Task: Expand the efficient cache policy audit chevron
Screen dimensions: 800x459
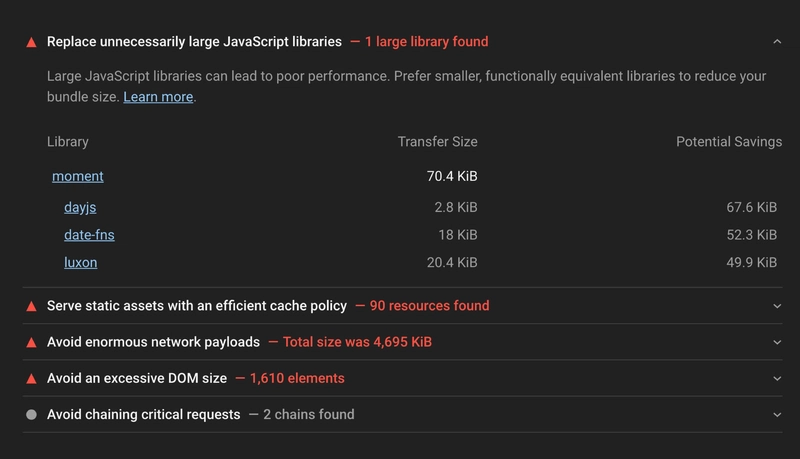Action: (x=777, y=306)
